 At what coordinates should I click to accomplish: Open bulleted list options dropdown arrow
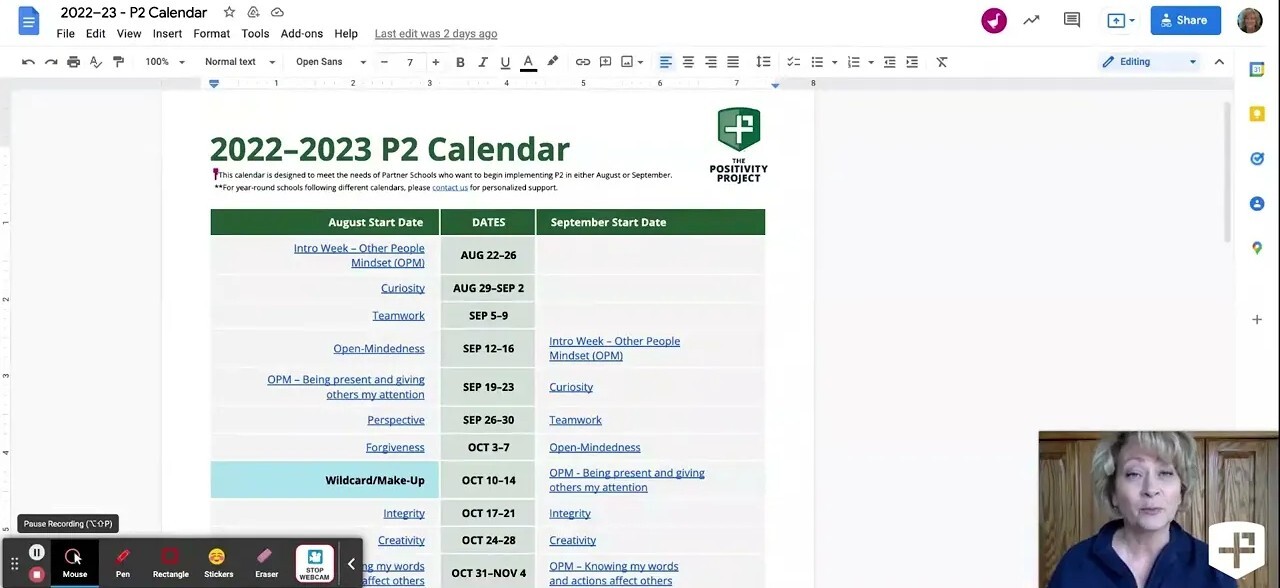[834, 62]
